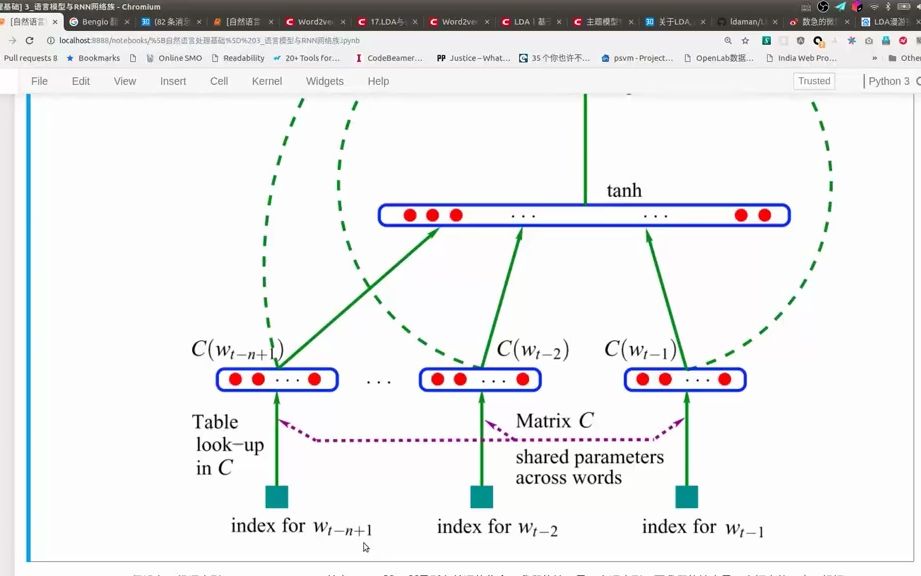921x576 pixels.
Task: Toggle the notebook Trusted status button
Action: tap(814, 81)
